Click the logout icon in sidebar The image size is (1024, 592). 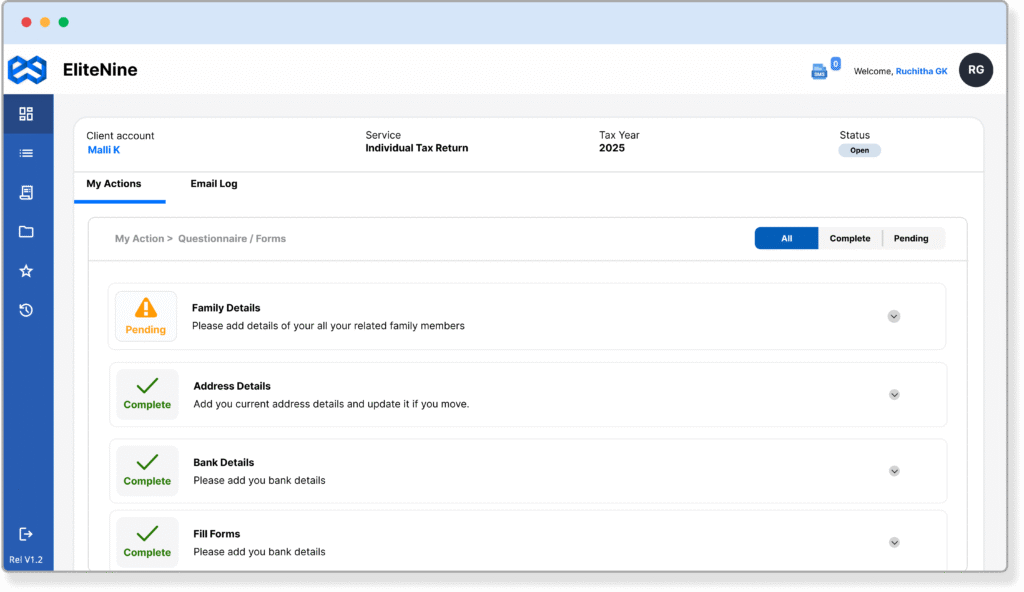pos(26,534)
